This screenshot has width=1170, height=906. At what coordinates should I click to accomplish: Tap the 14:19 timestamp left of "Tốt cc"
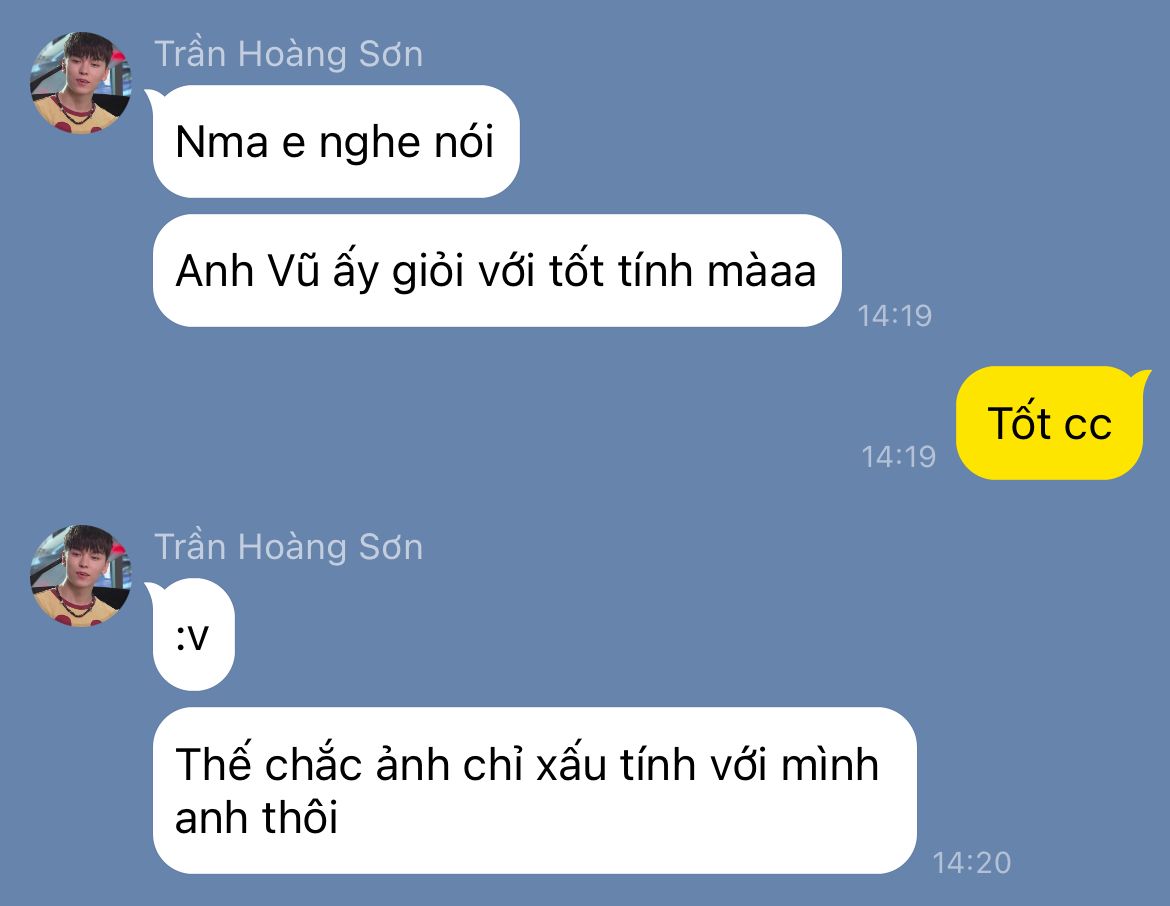[898, 457]
